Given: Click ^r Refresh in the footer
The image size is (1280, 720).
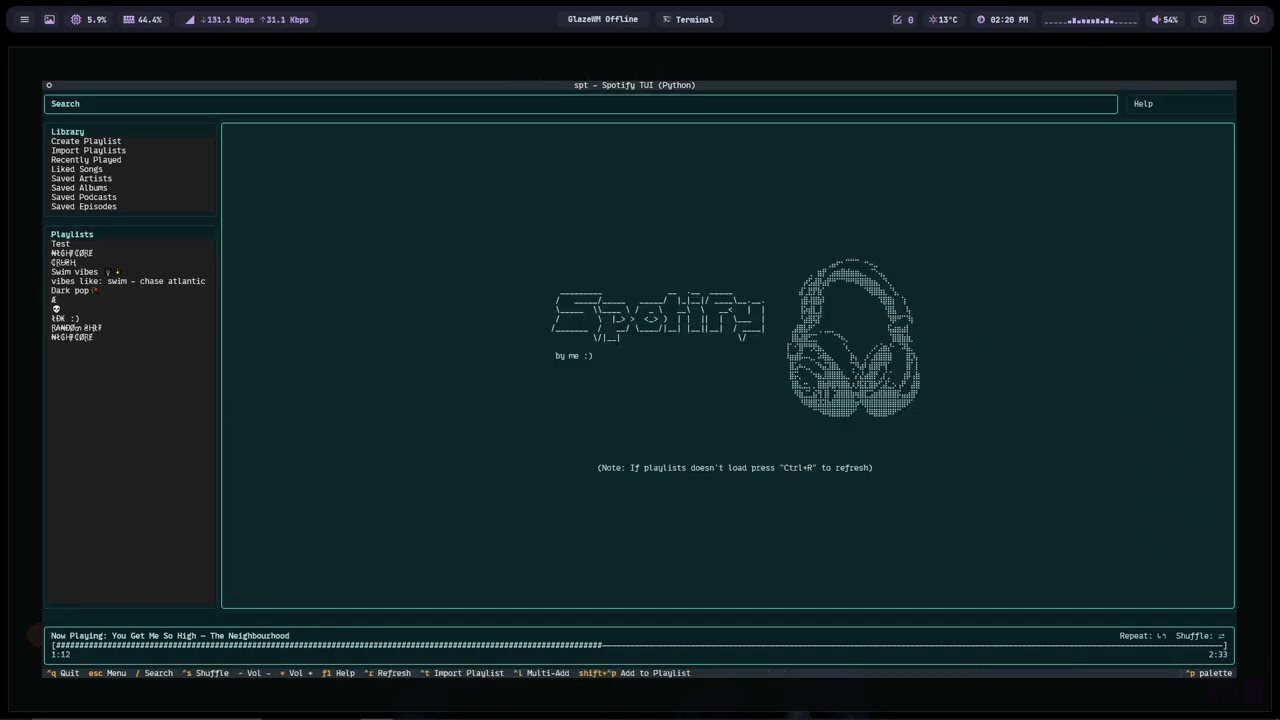Looking at the screenshot, I should [x=387, y=673].
